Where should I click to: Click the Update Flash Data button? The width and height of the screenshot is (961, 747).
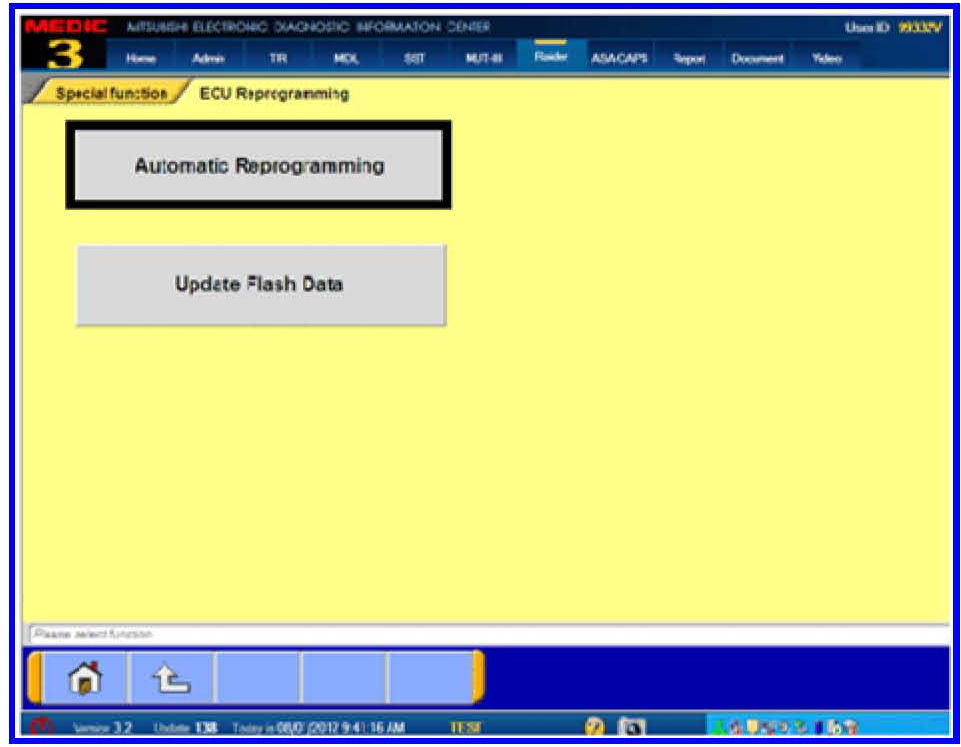pos(260,285)
